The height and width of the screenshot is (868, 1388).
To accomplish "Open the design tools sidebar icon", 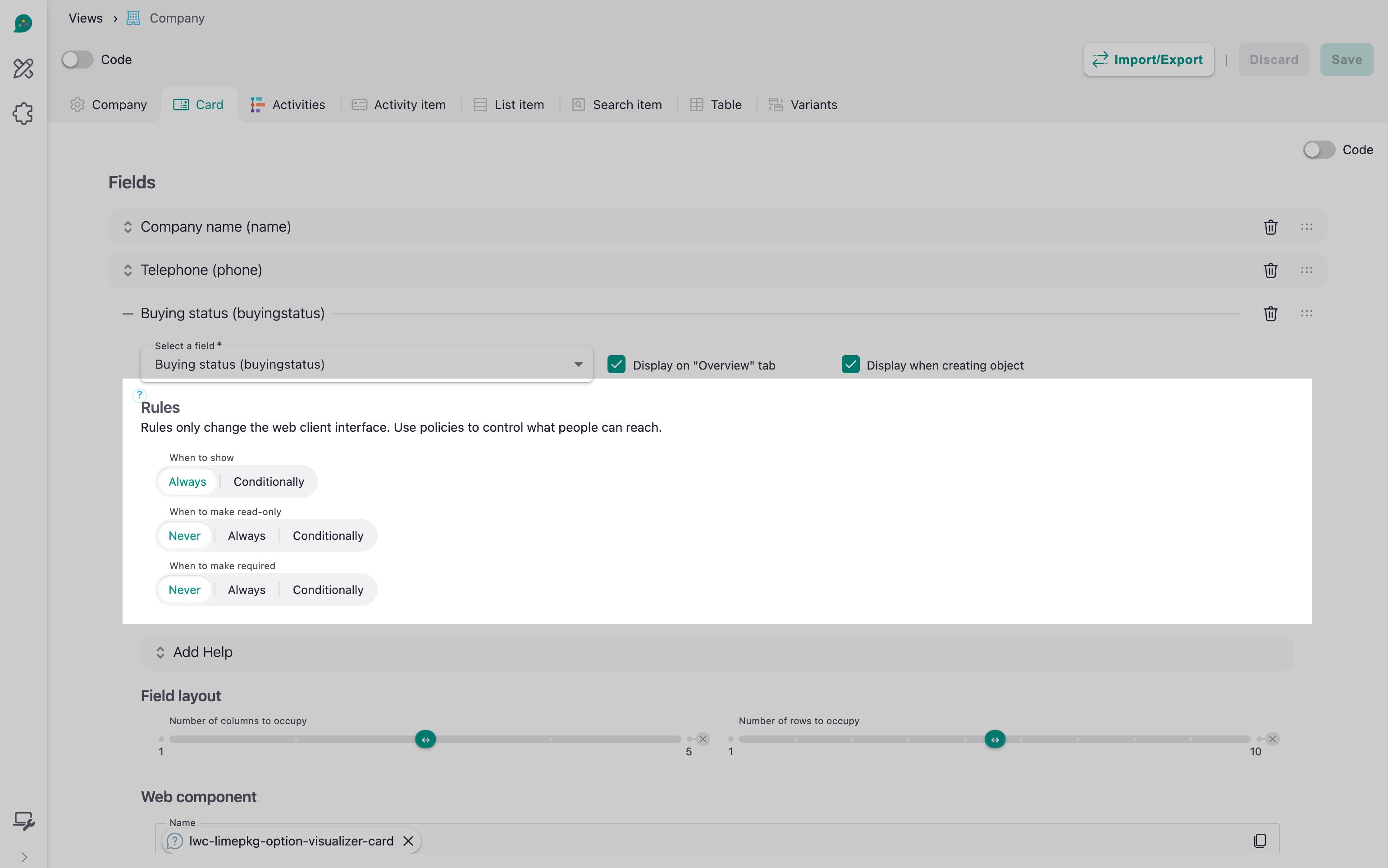I will [23, 69].
